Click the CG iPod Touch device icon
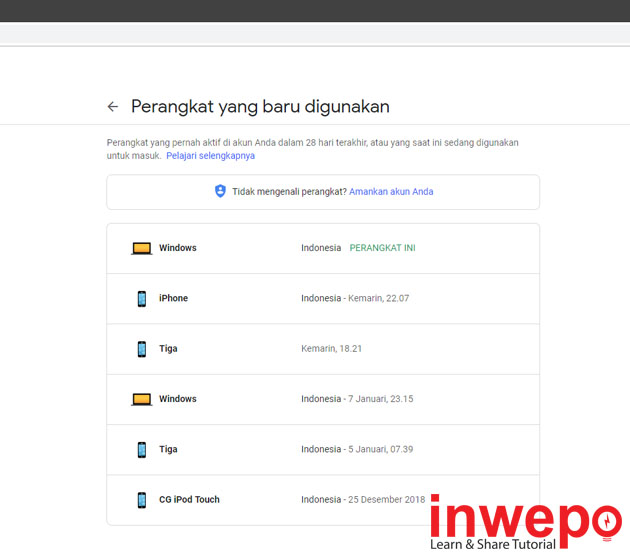 click(141, 500)
